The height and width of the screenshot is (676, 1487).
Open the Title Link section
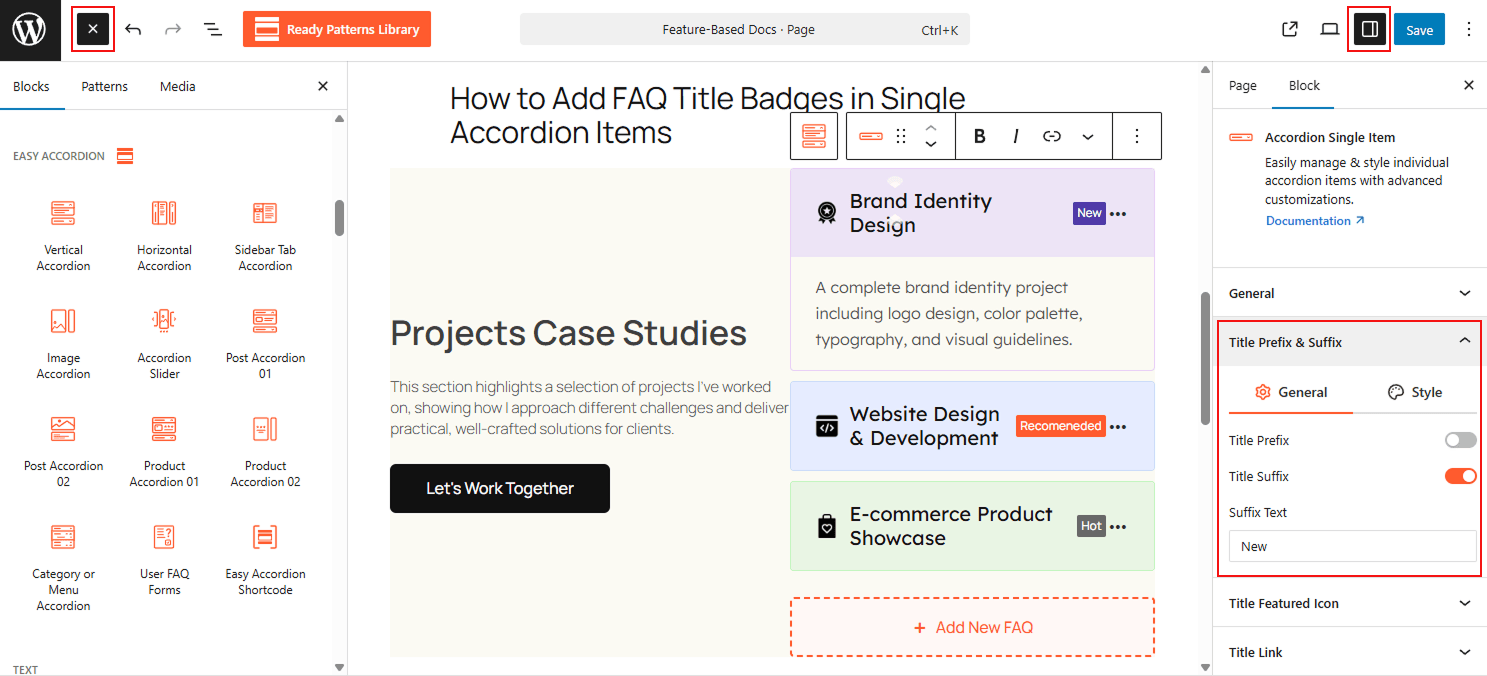[x=1349, y=652]
